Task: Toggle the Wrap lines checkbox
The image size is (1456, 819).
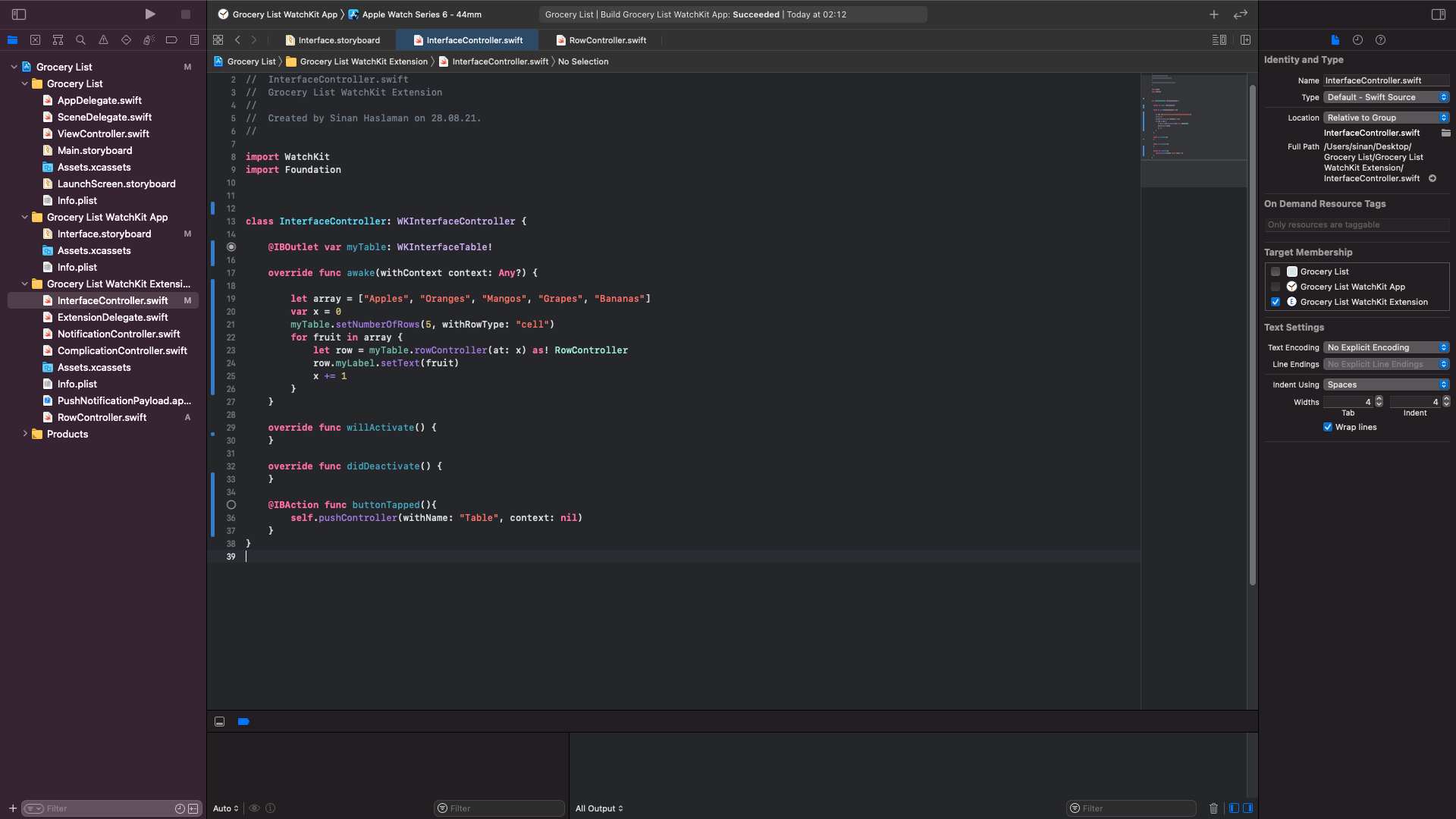Action: coord(1328,427)
